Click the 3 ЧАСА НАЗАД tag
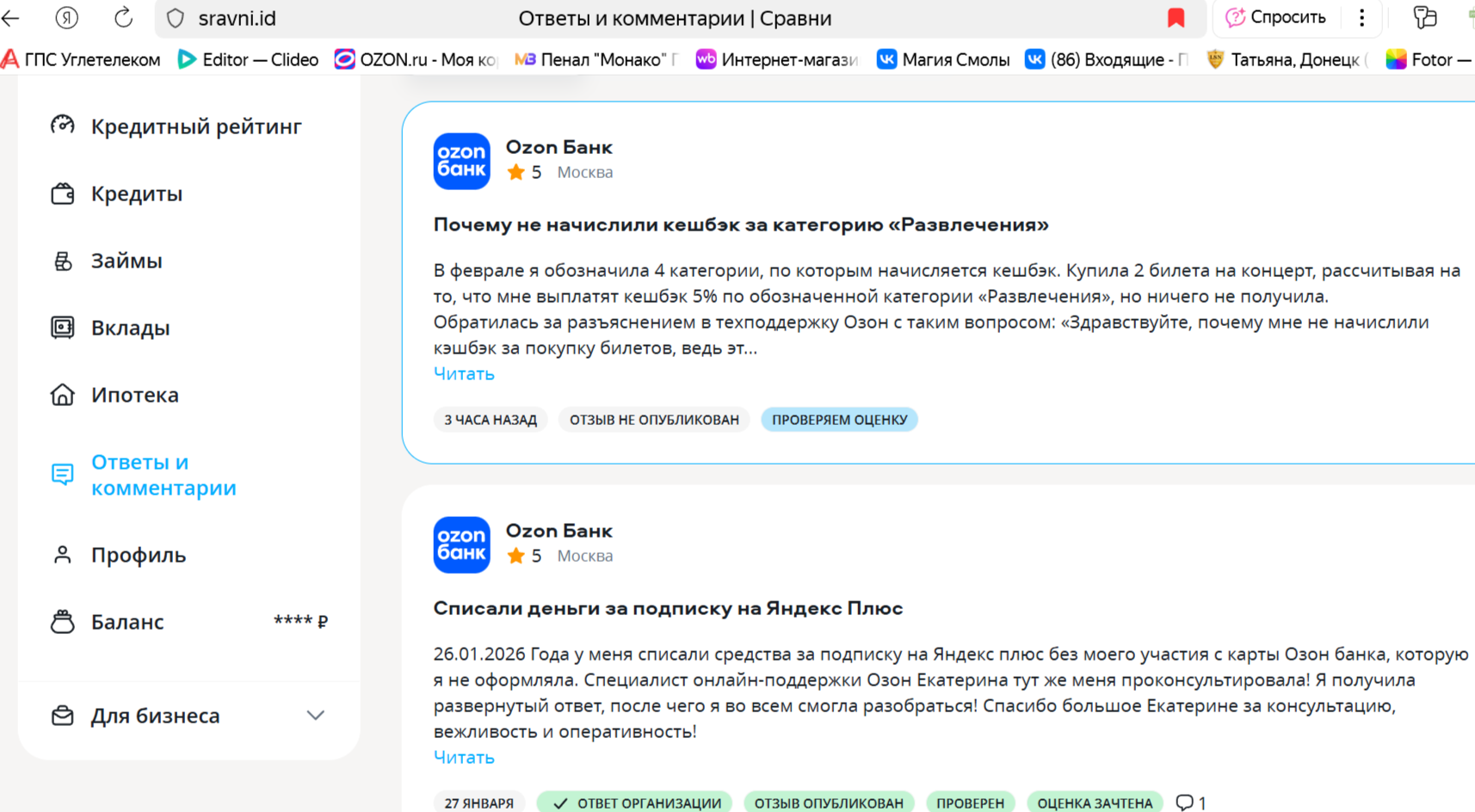This screenshot has height=812, width=1475. (x=491, y=420)
